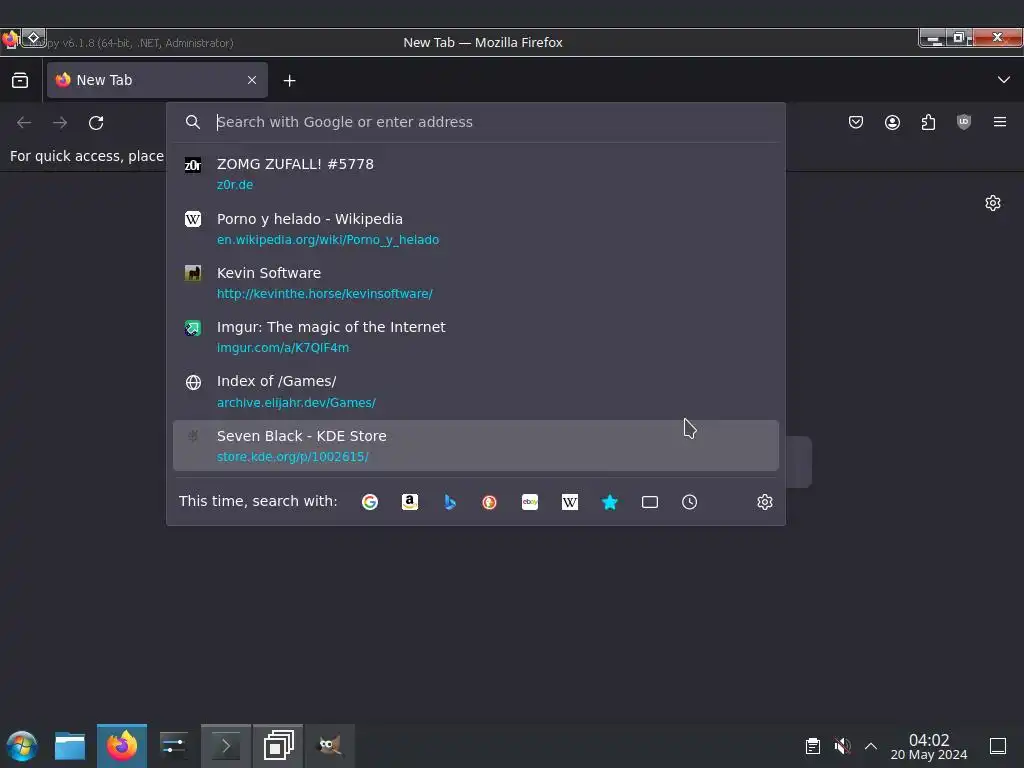Search this time with DuckDuckGo
This screenshot has height=768, width=1024.
click(x=489, y=502)
